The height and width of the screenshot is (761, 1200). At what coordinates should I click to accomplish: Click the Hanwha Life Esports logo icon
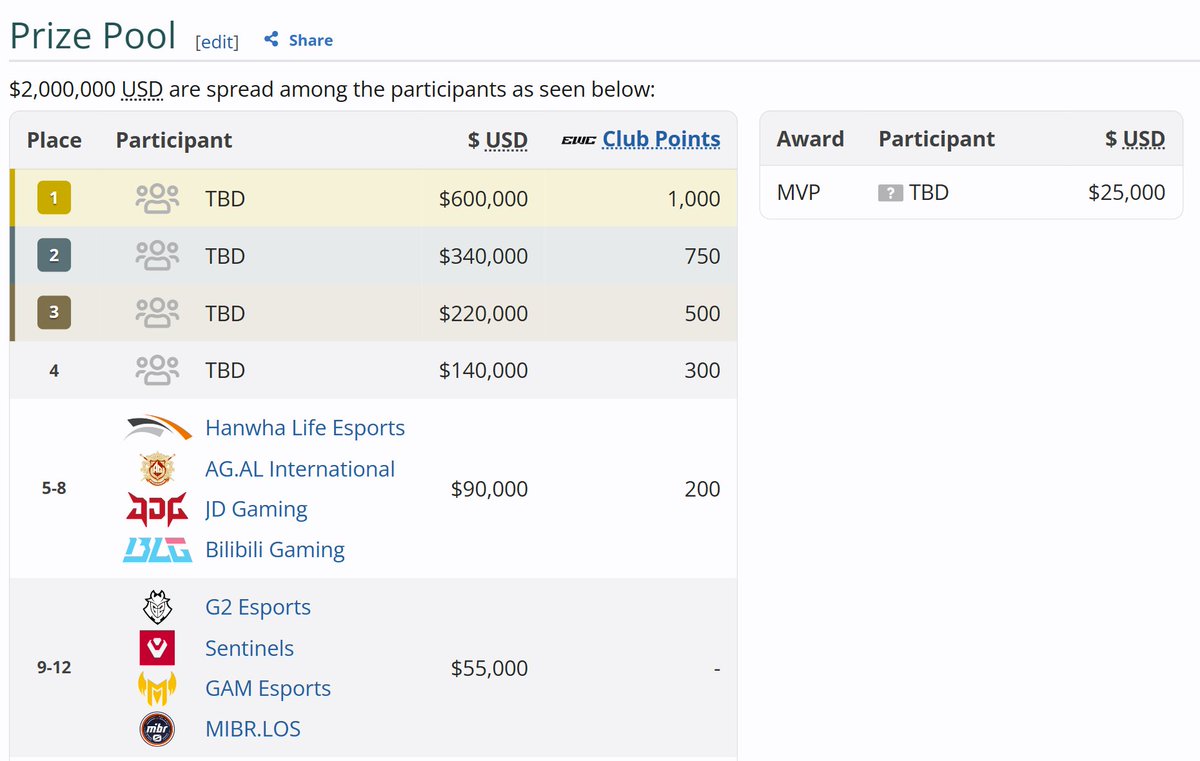158,428
